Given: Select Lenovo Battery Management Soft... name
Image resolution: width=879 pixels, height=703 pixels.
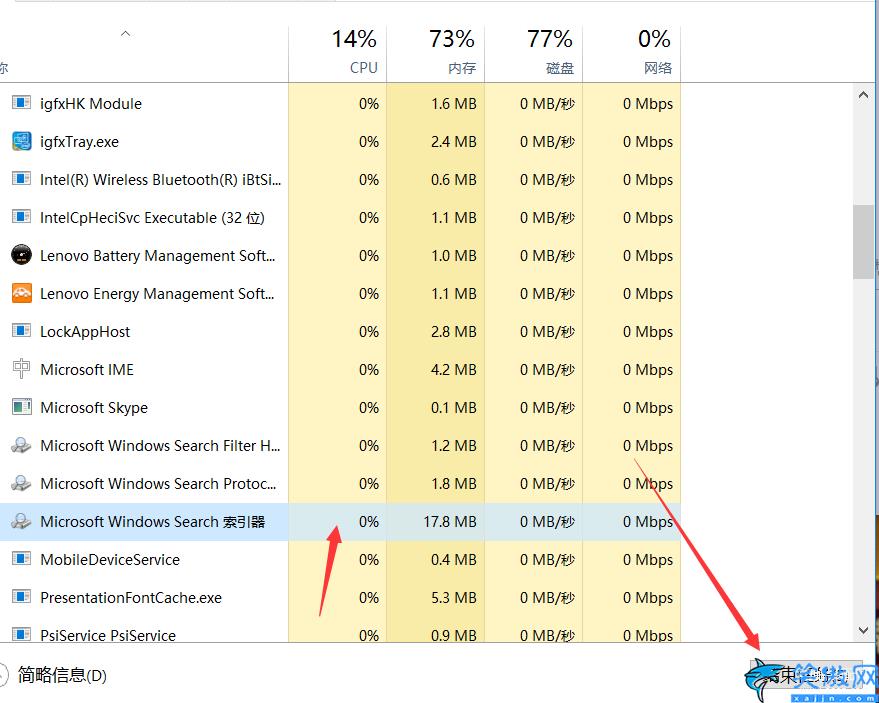Looking at the screenshot, I should click(x=158, y=256).
